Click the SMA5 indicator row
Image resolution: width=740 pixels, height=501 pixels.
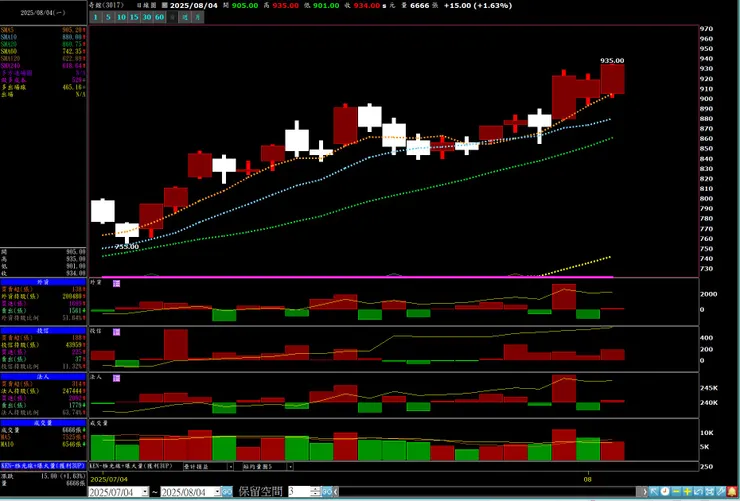[43, 30]
